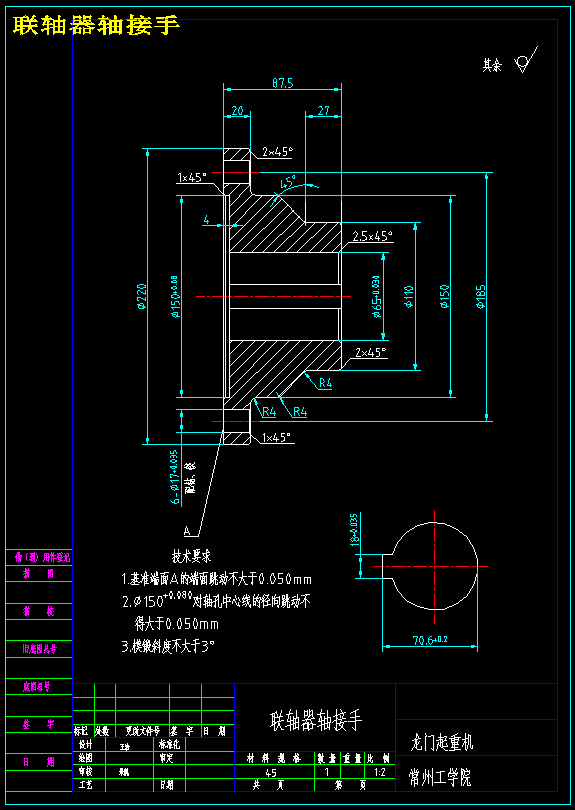The width and height of the screenshot is (575, 810).
Task: Click the φ65+0.030 bore diameter dimension
Action: 377,296
